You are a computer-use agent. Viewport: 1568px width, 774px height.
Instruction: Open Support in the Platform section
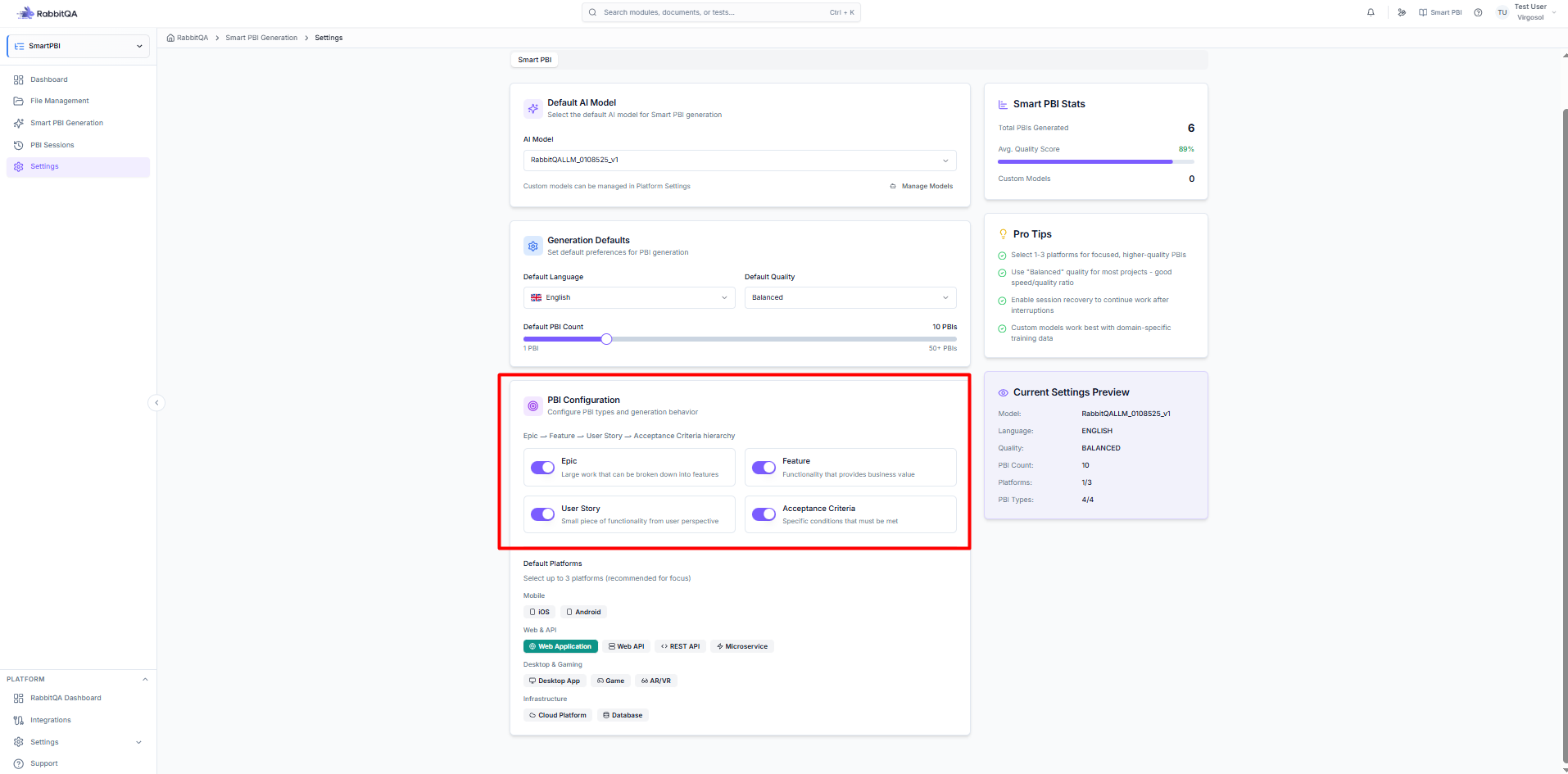pyautogui.click(x=78, y=763)
